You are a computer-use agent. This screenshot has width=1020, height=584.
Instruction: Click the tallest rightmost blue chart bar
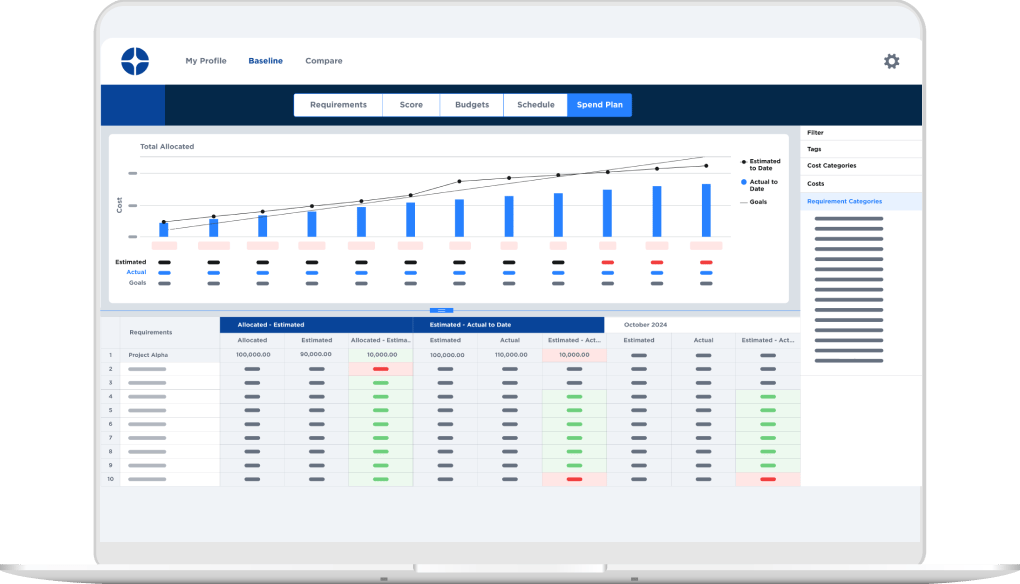(706, 210)
